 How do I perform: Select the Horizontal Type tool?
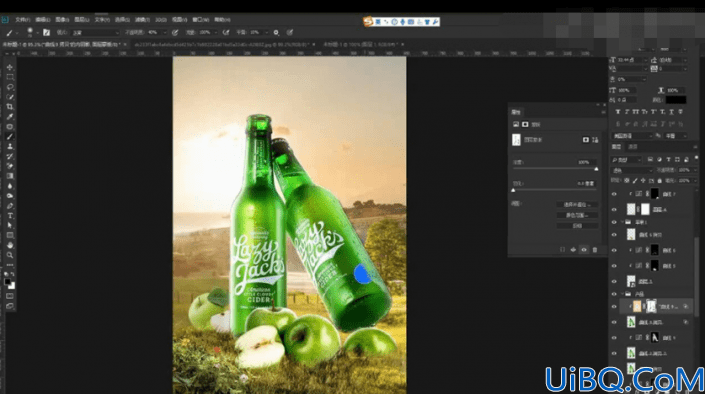[9, 215]
